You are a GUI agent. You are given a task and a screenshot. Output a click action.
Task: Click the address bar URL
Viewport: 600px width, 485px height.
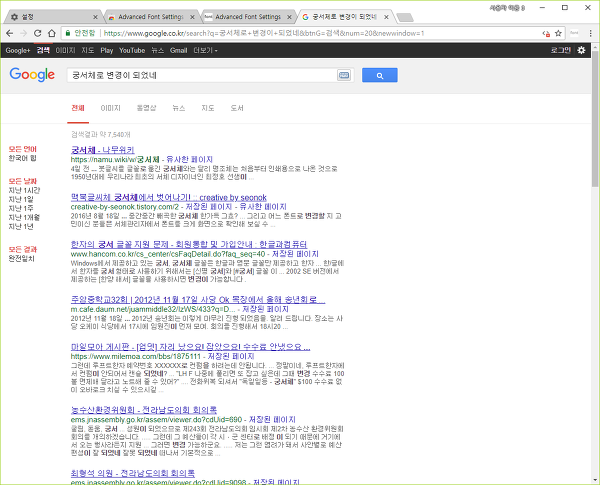click(264, 33)
